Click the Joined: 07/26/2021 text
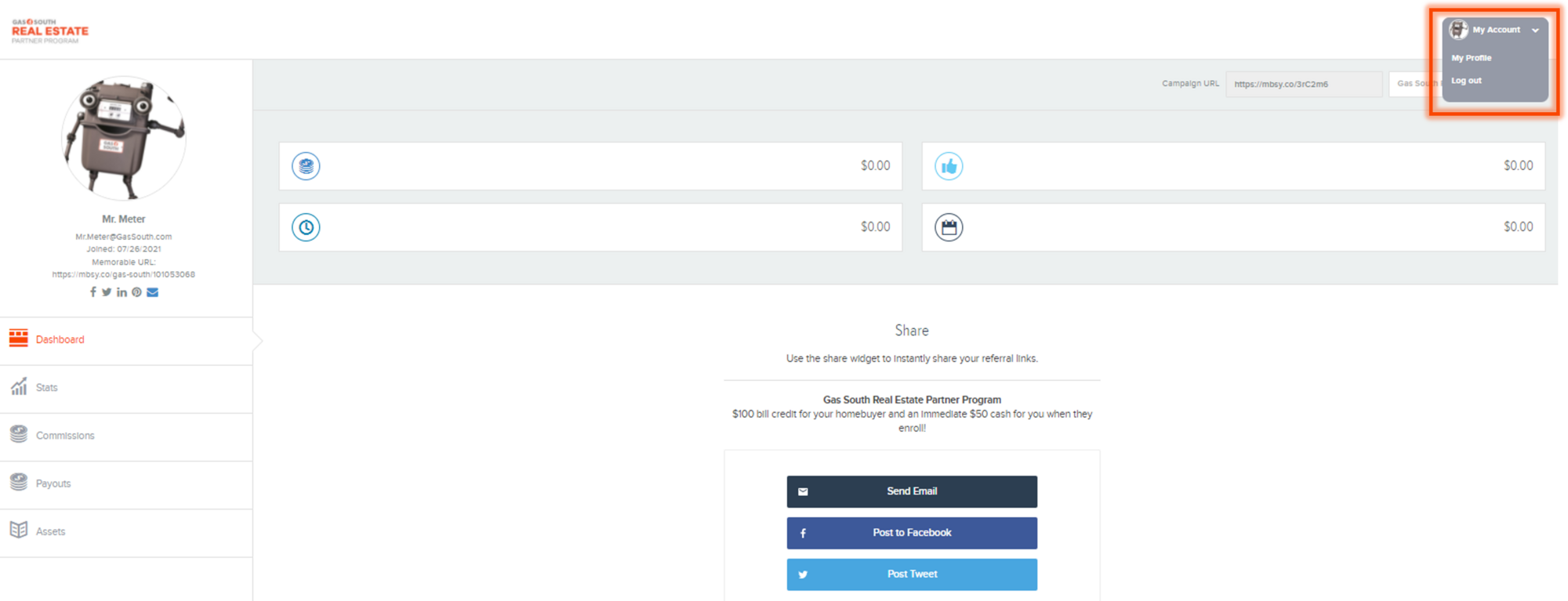The width and height of the screenshot is (1568, 601). click(x=124, y=249)
